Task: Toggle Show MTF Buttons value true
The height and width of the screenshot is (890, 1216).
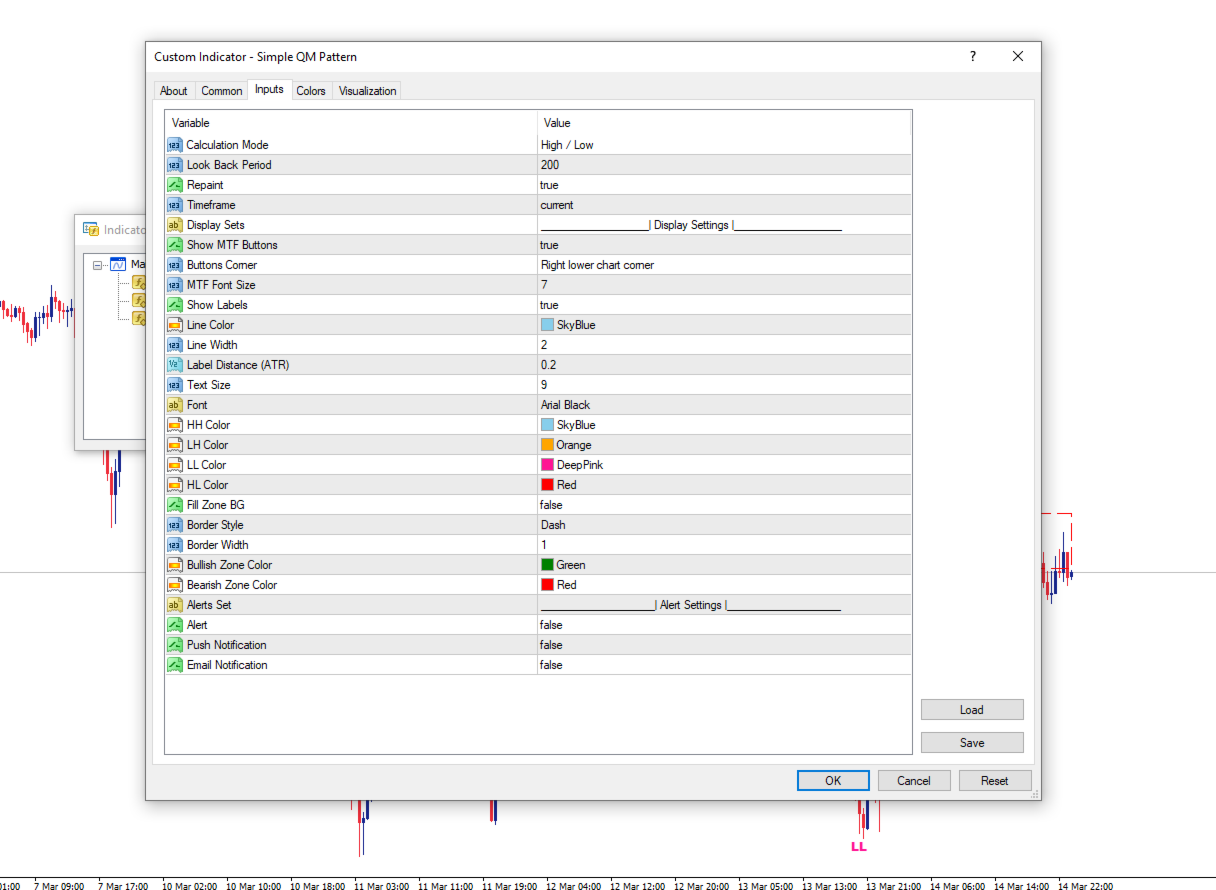Action: [x=724, y=245]
